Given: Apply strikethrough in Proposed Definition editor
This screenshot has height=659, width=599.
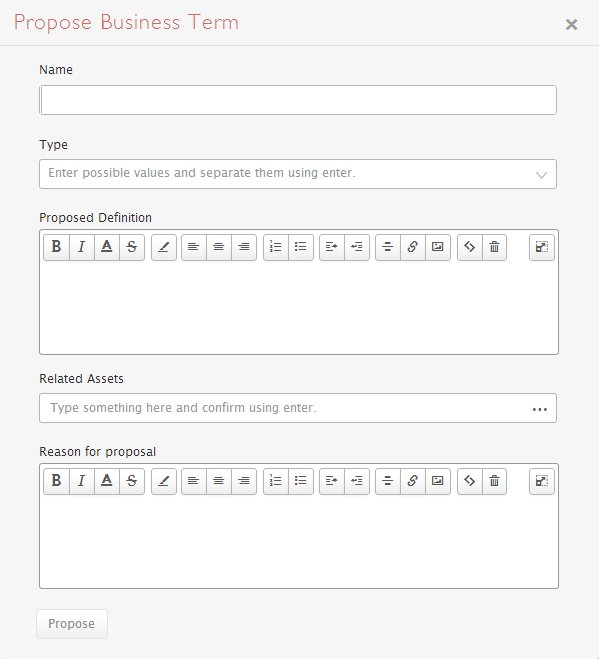Looking at the screenshot, I should click(132, 247).
